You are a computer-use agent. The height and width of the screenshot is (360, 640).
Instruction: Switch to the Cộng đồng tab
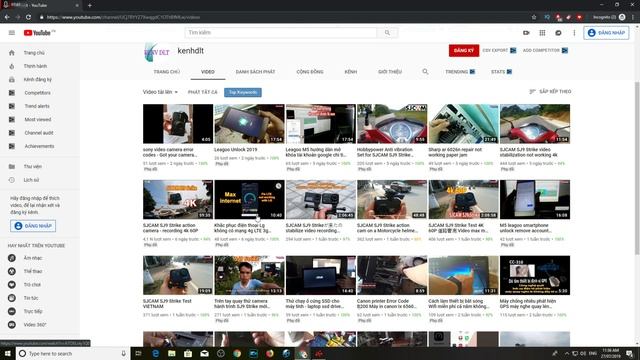coord(310,72)
